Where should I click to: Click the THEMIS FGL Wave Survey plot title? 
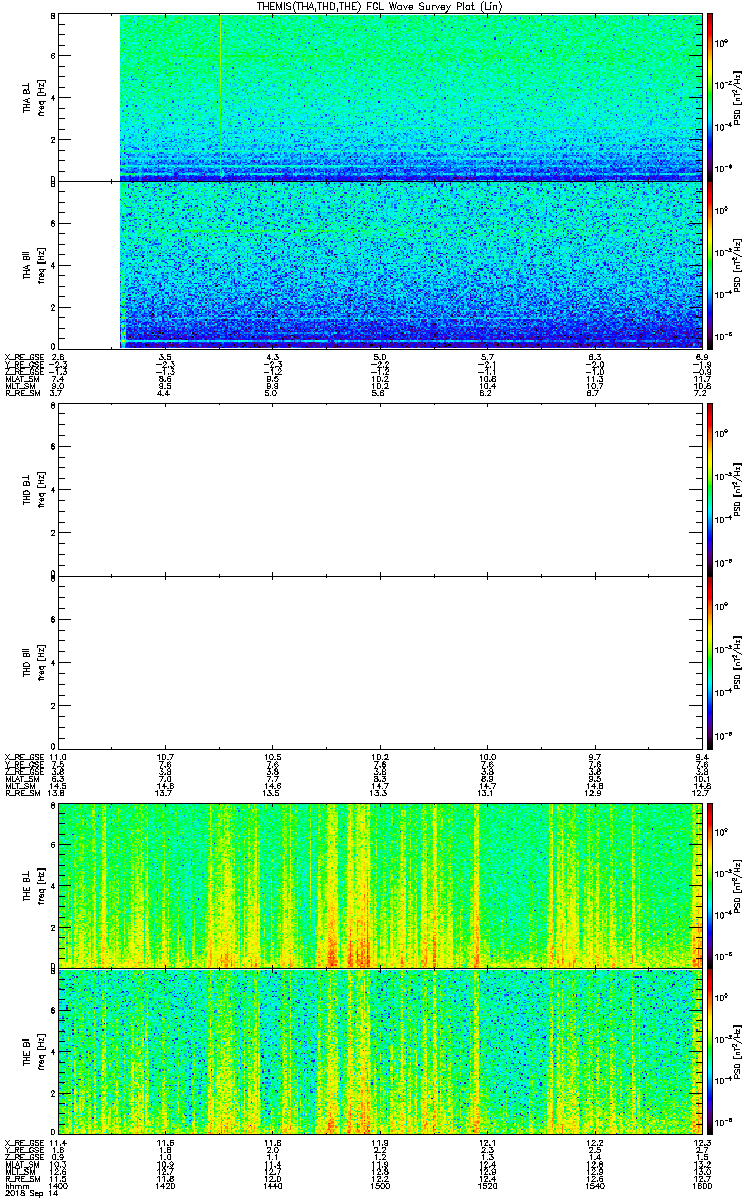pyautogui.click(x=375, y=6)
